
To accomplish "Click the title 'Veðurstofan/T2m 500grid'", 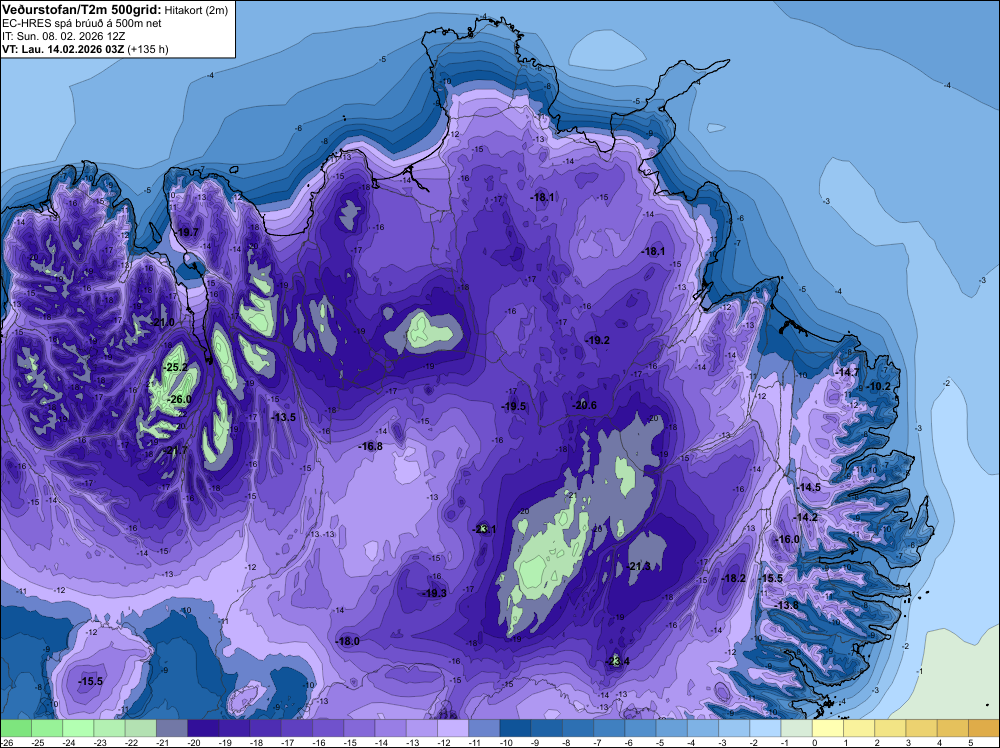I will tap(81, 8).
